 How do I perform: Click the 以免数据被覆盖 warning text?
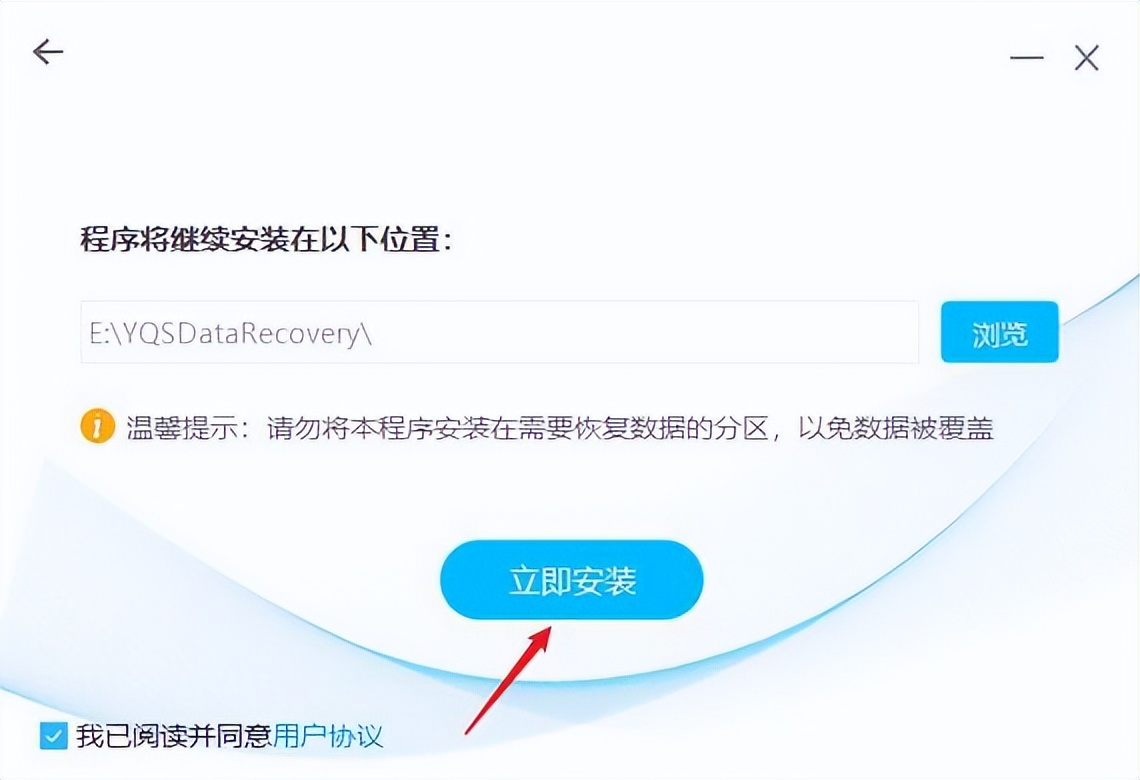tap(896, 427)
